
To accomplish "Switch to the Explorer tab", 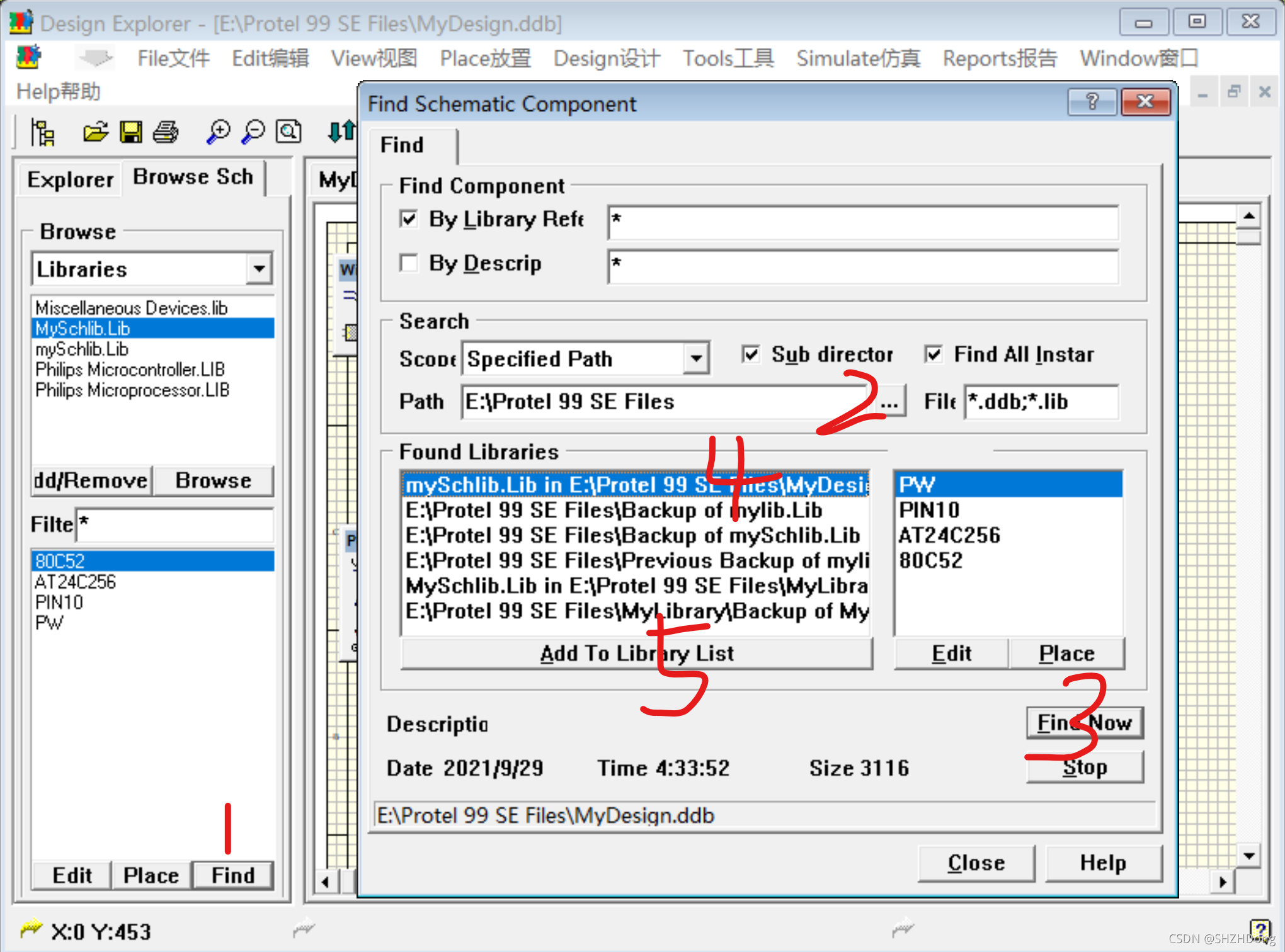I will click(70, 179).
